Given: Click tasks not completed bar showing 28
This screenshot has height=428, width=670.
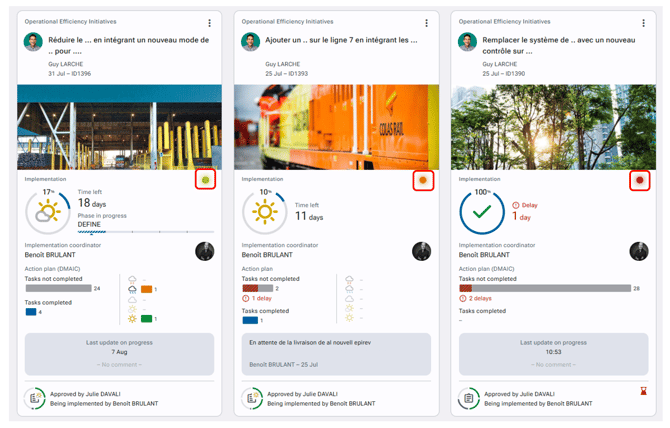Looking at the screenshot, I should [545, 288].
